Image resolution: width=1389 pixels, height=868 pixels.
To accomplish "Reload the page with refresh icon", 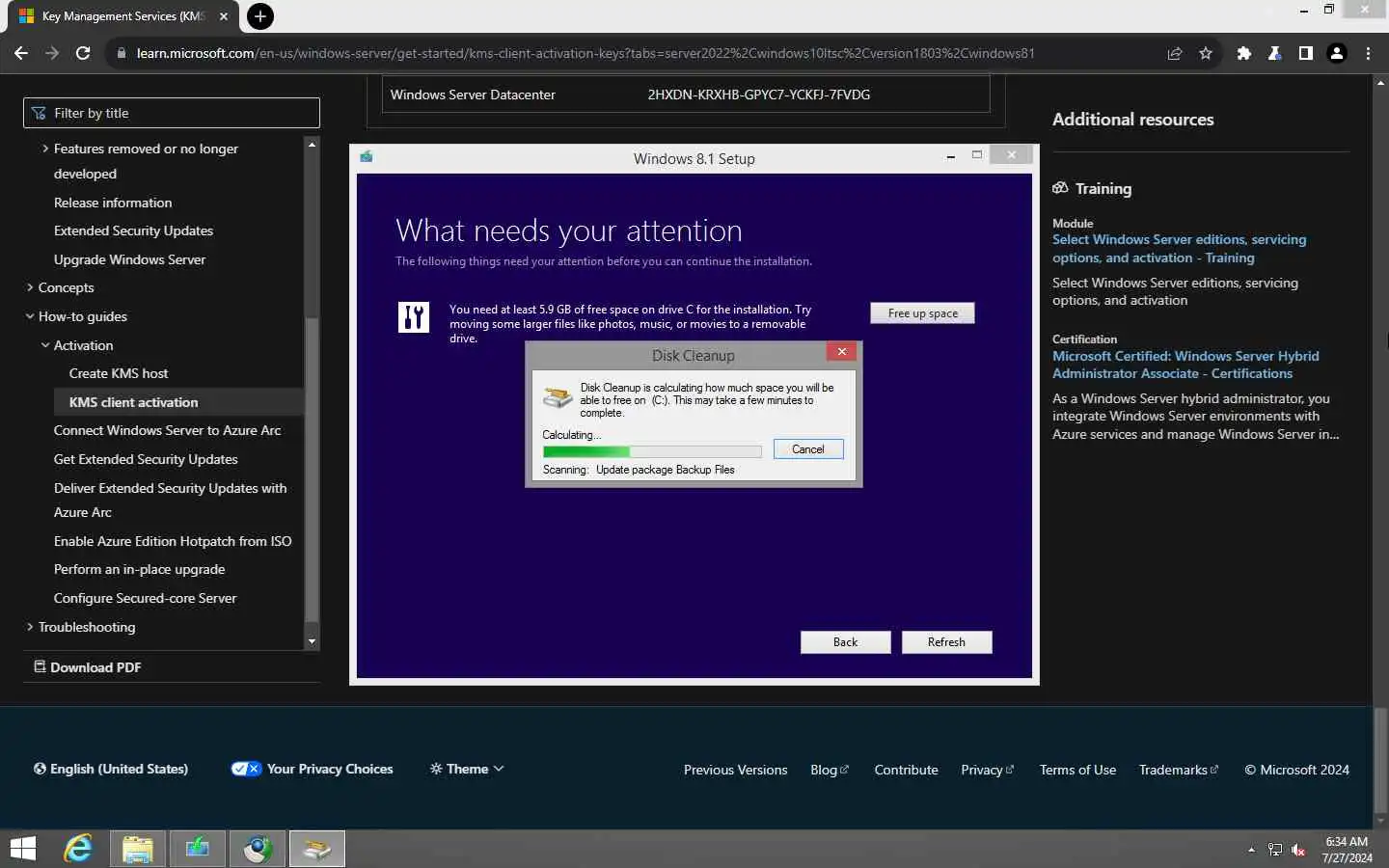I will [x=83, y=53].
